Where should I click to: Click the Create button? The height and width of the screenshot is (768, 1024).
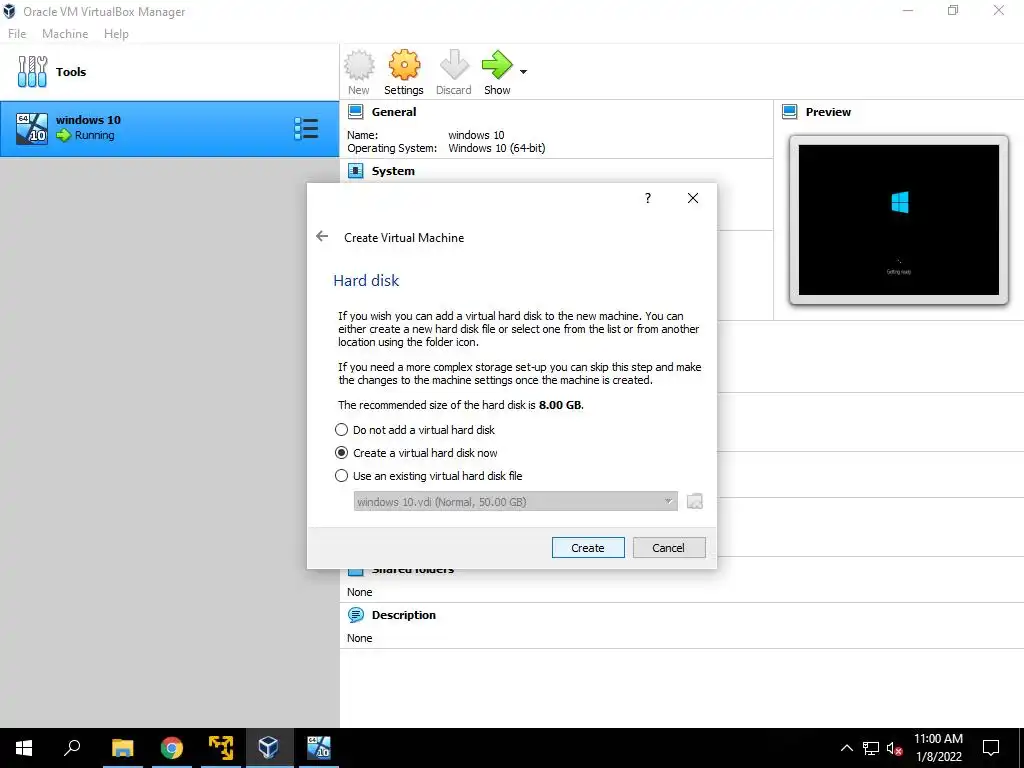point(588,548)
